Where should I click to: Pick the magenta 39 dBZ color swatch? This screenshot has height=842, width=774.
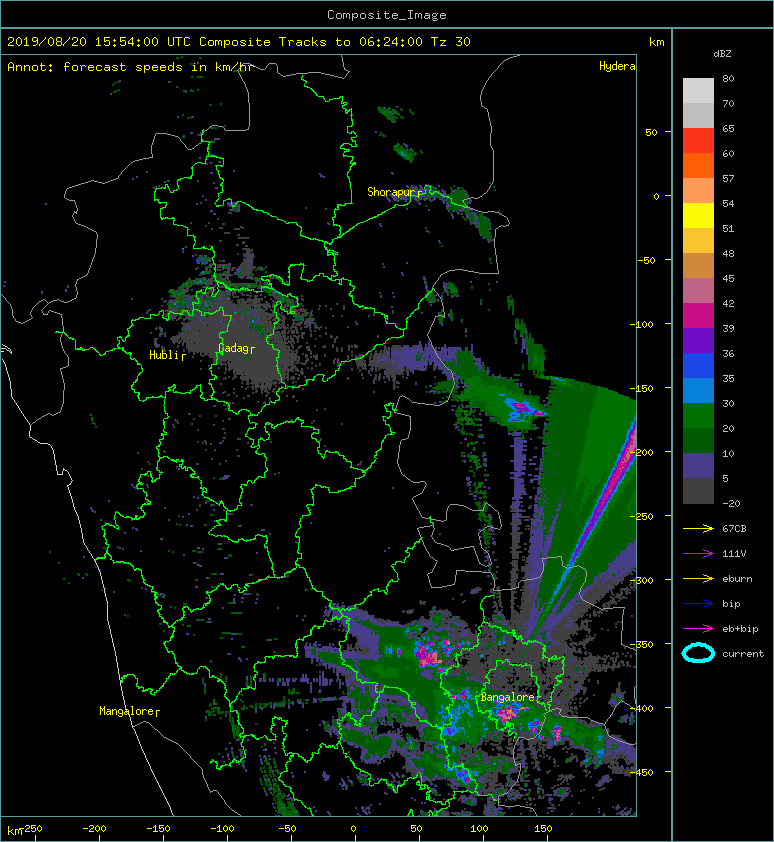(x=698, y=316)
